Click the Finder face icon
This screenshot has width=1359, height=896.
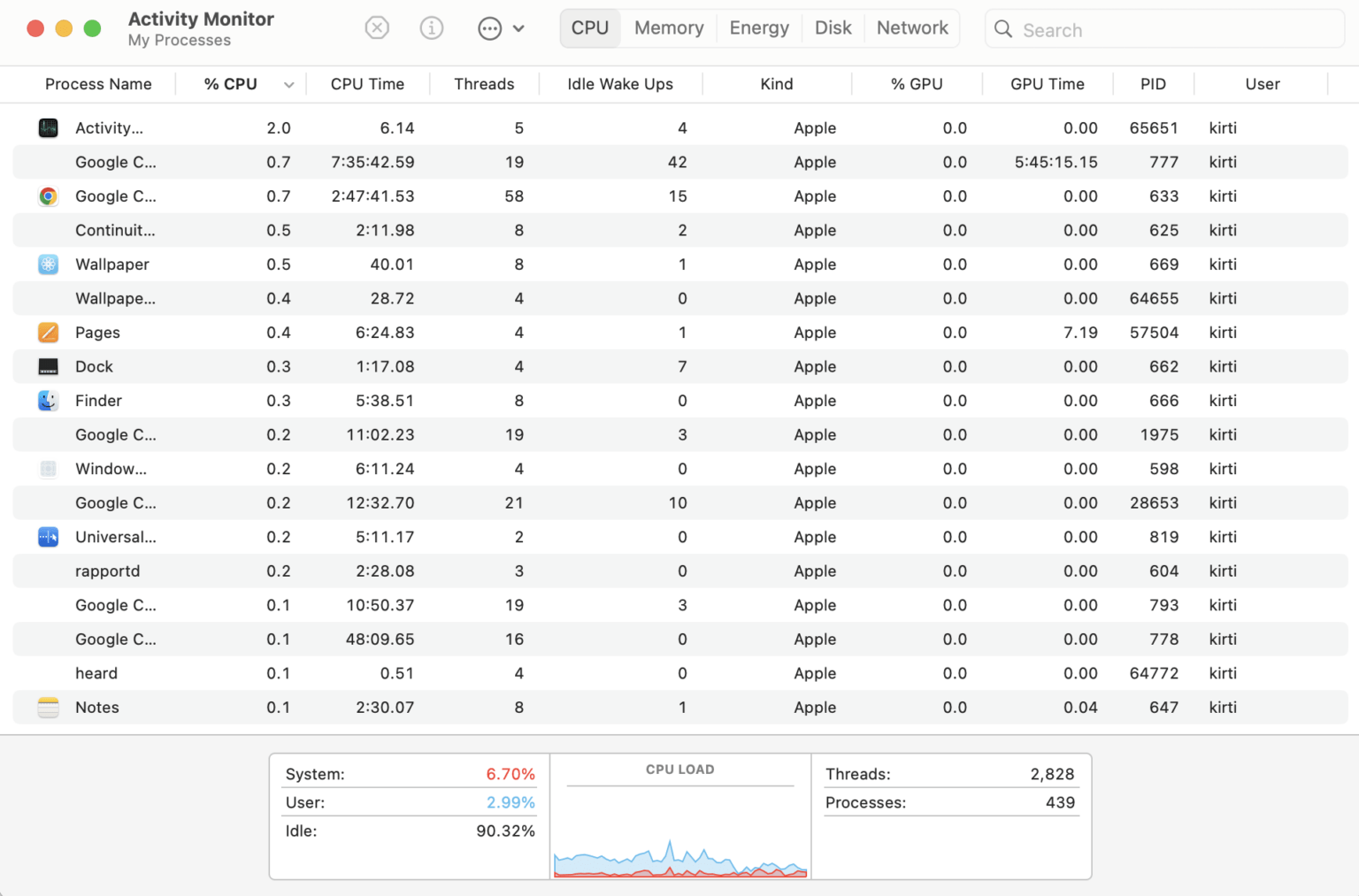[x=49, y=401]
